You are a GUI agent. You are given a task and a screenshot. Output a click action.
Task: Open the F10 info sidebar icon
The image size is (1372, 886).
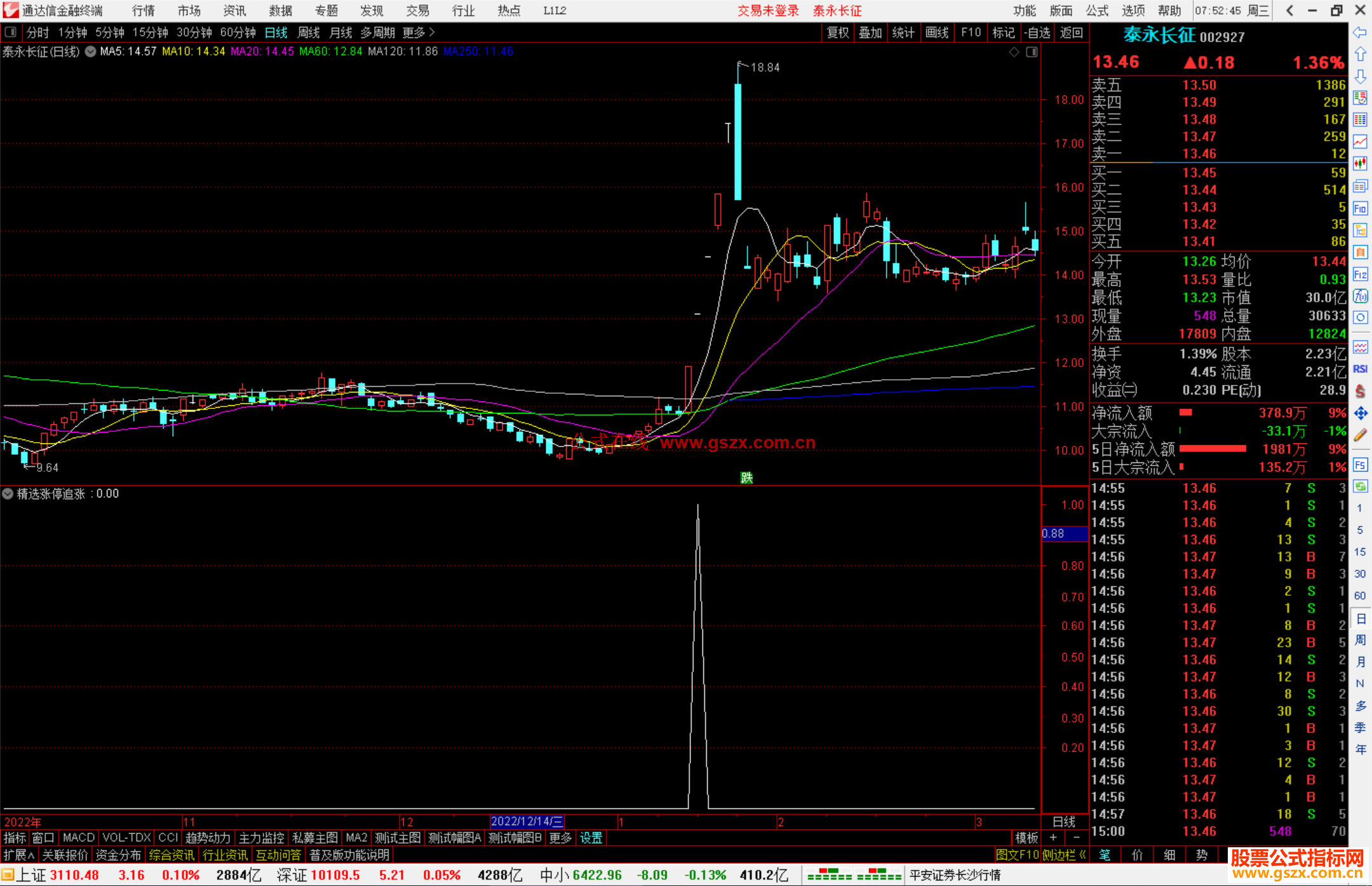pyautogui.click(x=1360, y=208)
